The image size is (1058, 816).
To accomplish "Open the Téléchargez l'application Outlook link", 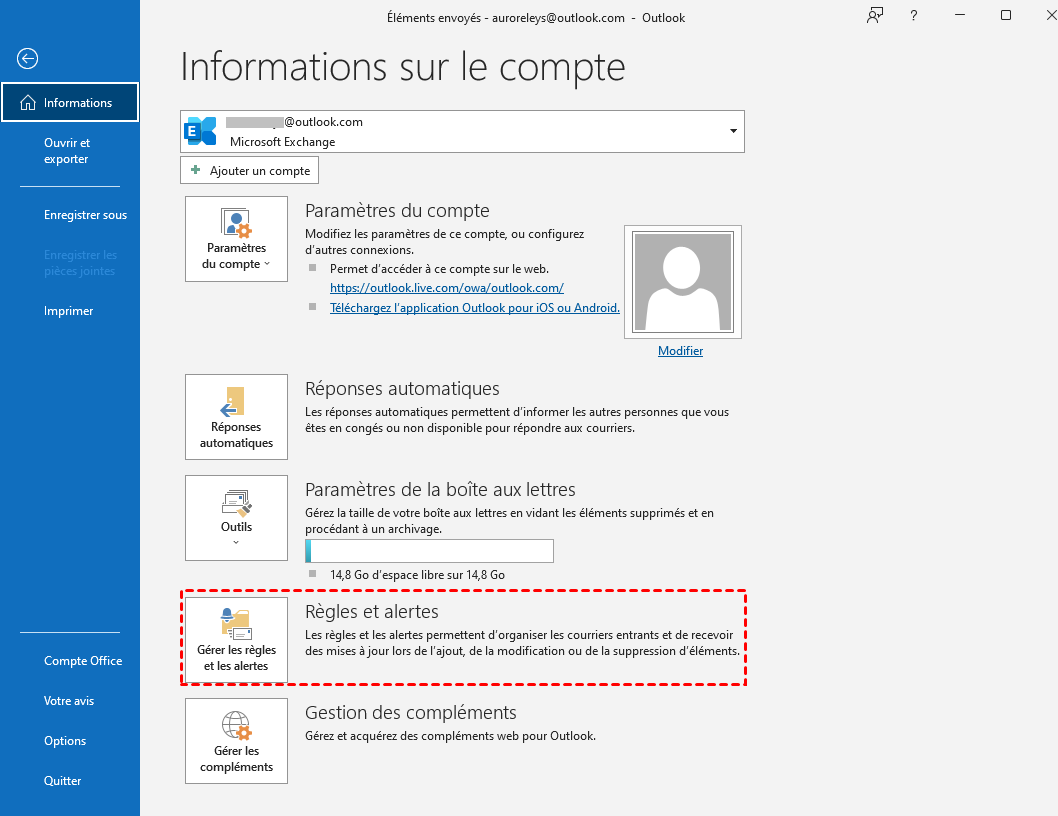I will tap(474, 308).
